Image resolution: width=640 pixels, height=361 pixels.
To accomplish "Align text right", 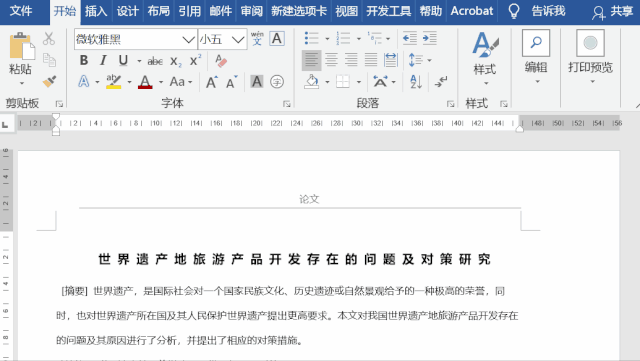I will (351, 60).
